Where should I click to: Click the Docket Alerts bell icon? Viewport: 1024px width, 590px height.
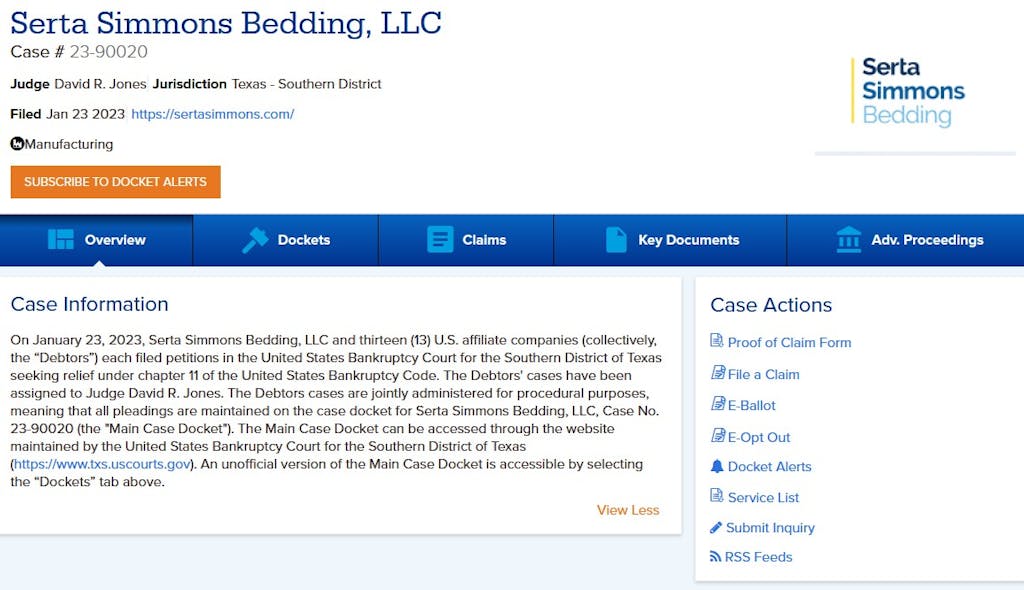tap(716, 466)
